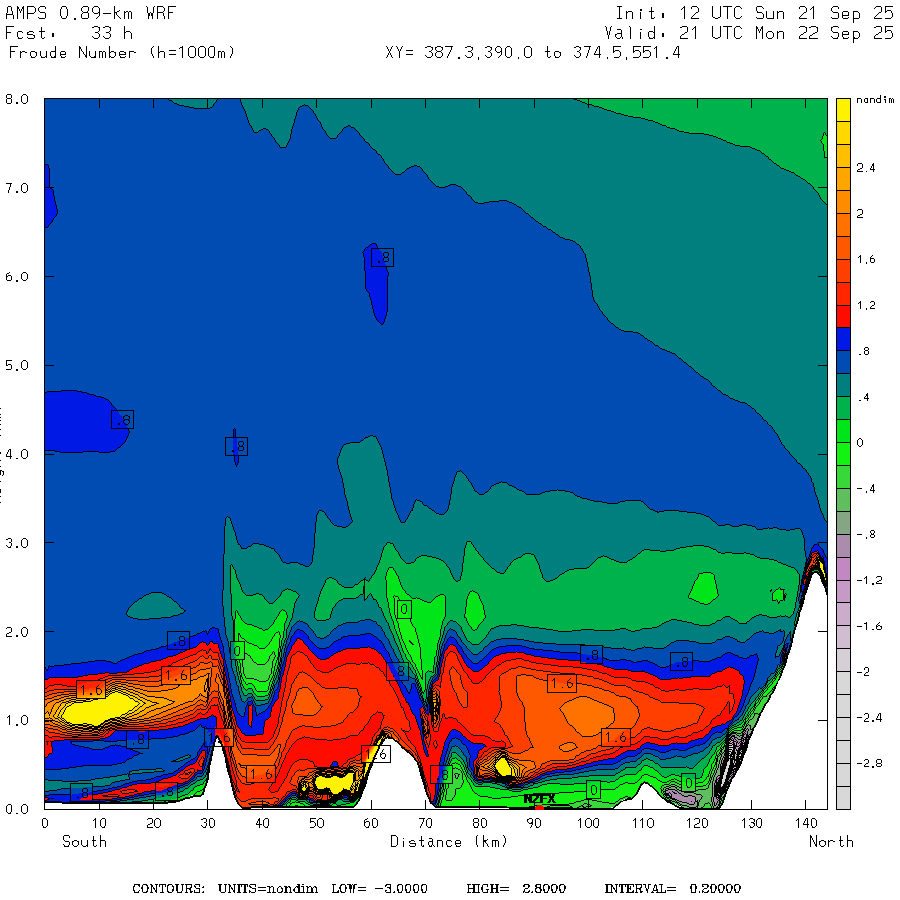Click the -2 colorbar label

point(863,672)
